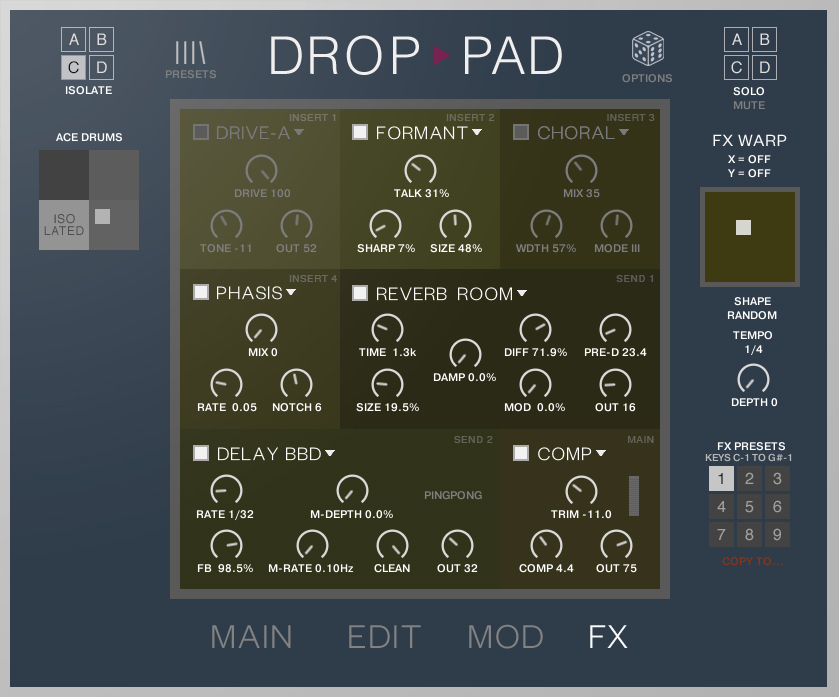839x697 pixels.
Task: Click the Delay CLEAN knob
Action: [x=392, y=546]
